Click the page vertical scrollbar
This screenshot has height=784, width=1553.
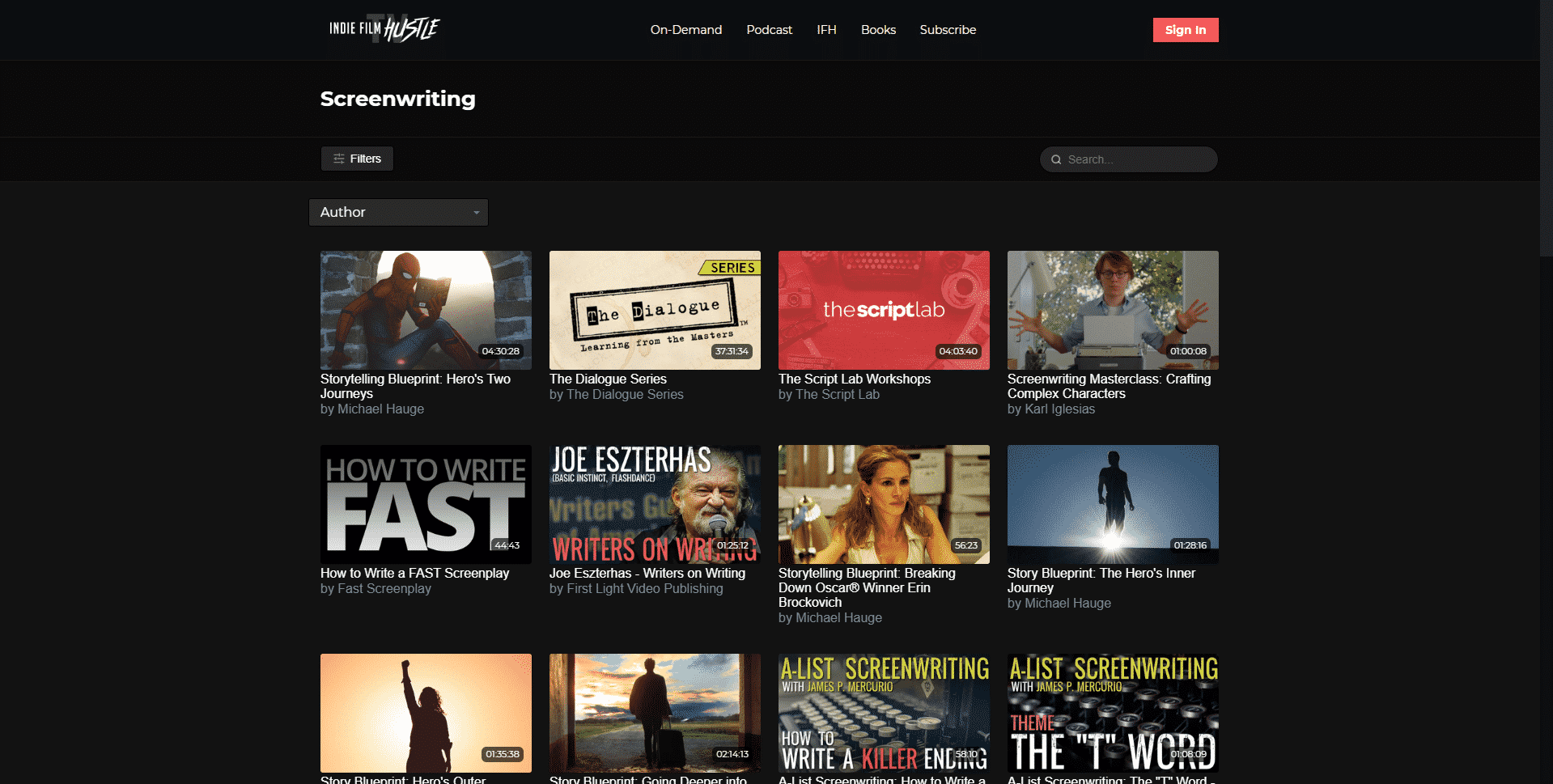coord(1546,129)
